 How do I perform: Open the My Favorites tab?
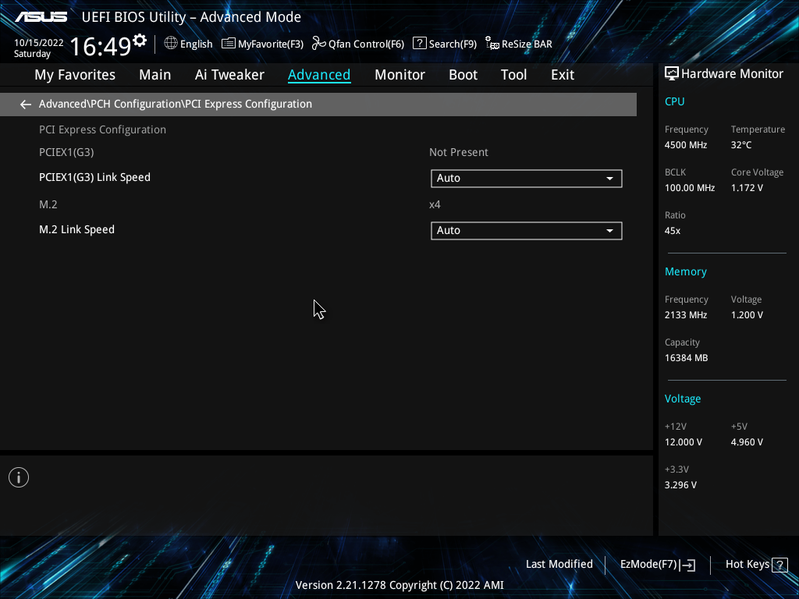tap(75, 75)
